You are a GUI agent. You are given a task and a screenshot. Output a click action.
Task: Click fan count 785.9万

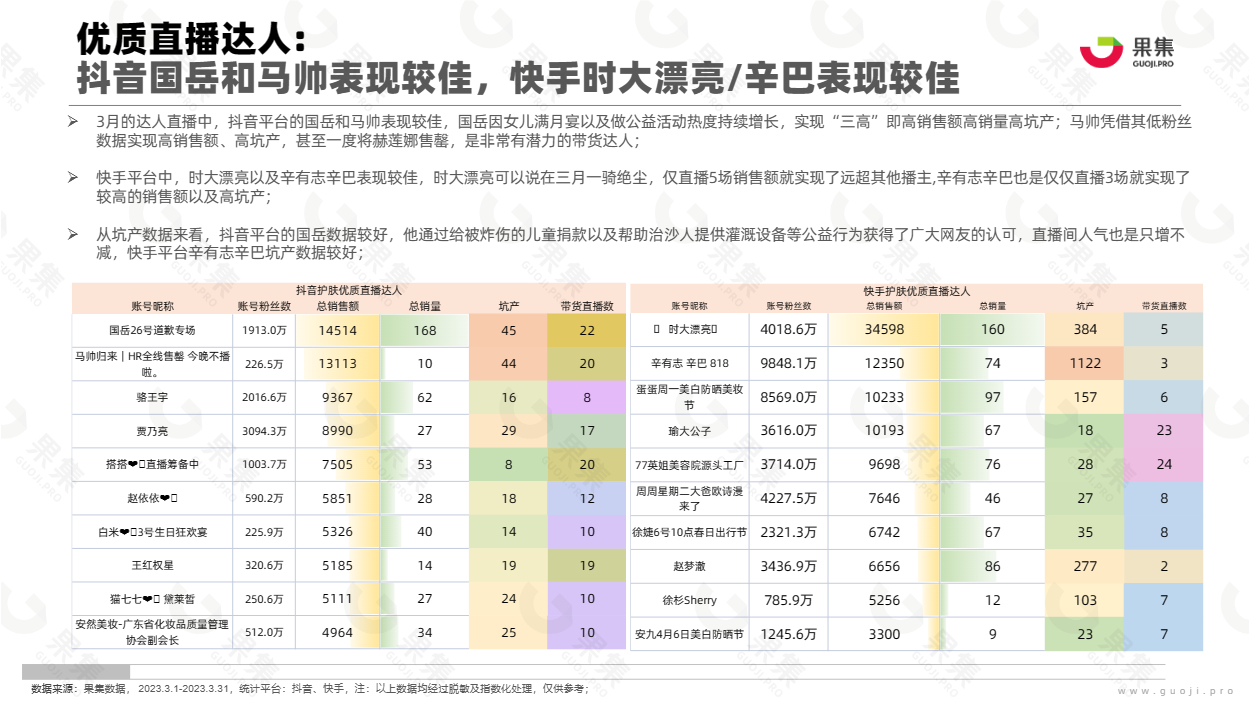[x=789, y=600]
